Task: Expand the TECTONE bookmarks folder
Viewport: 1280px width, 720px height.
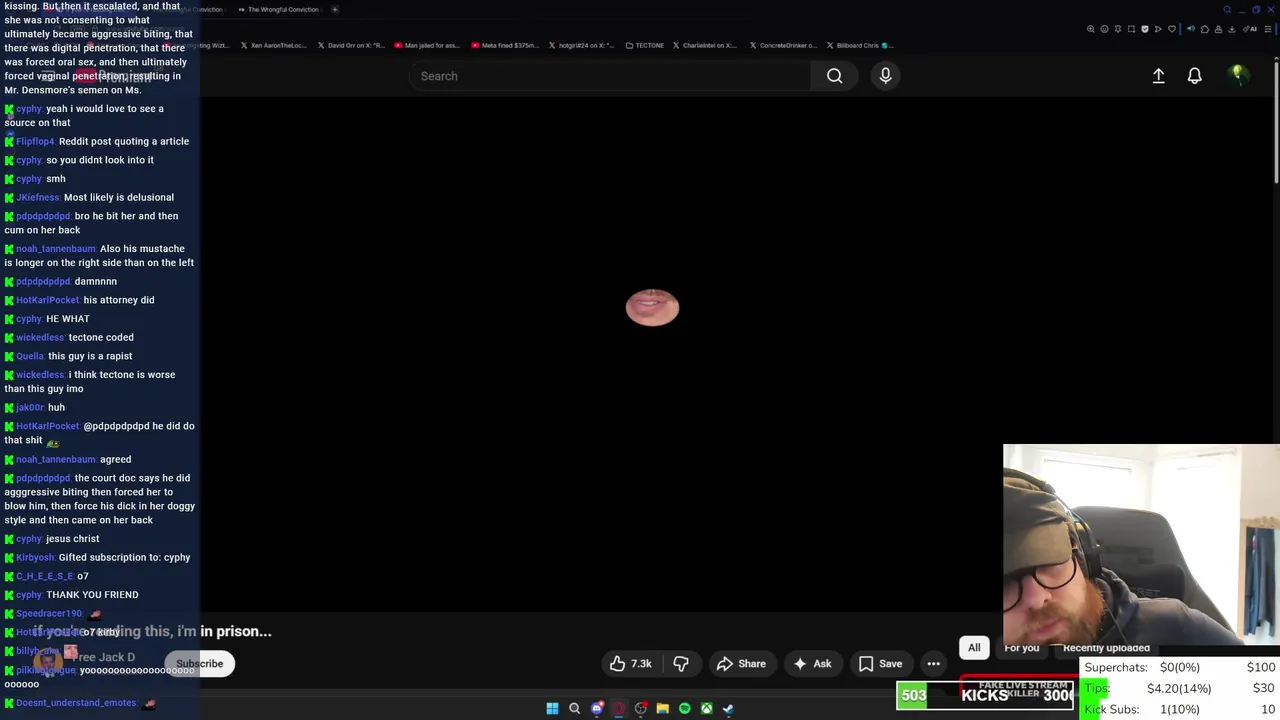Action: pyautogui.click(x=644, y=45)
